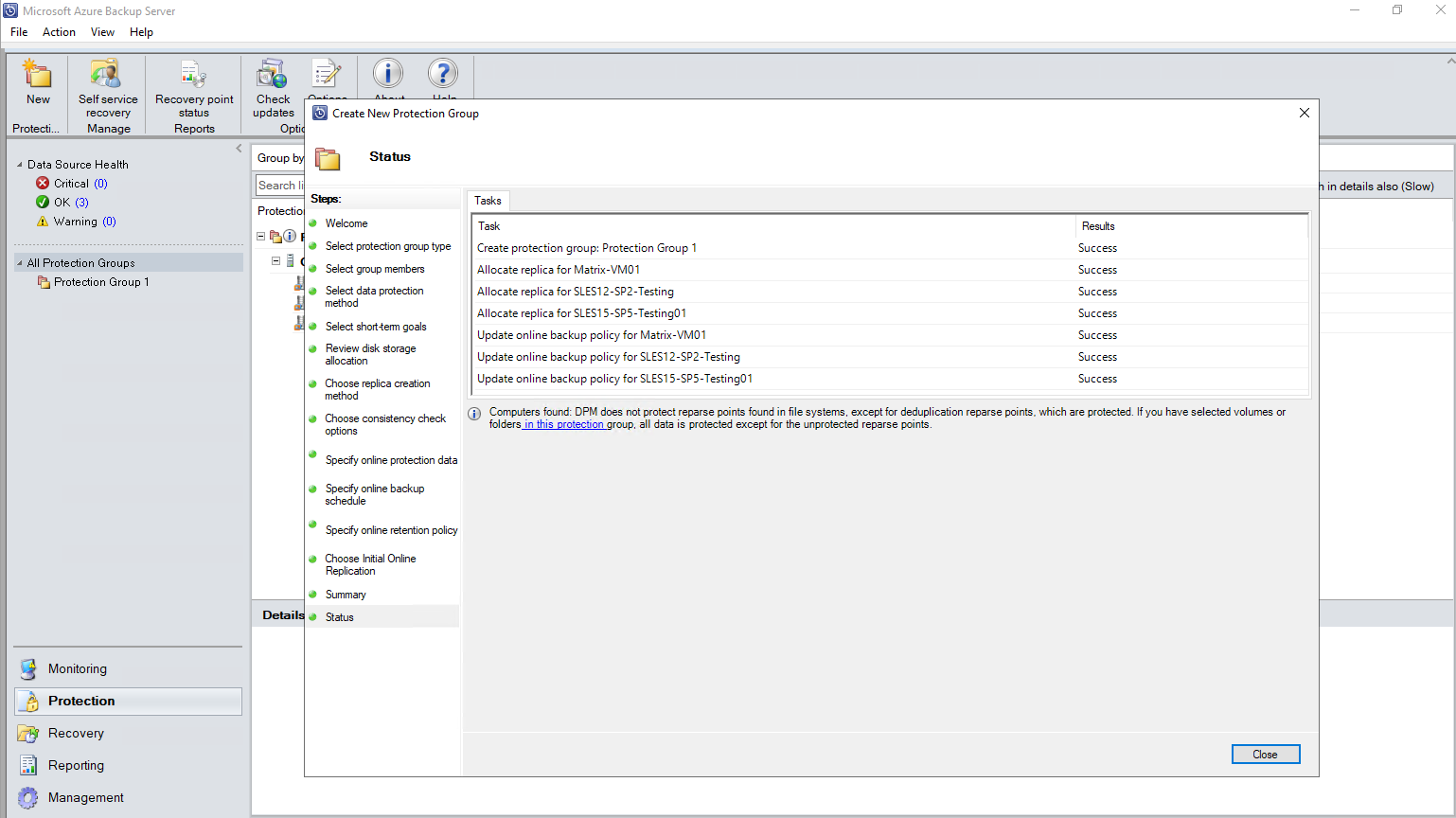Screen dimensions: 1456x818
Task: Click the OK (3) count link
Action: (81, 202)
